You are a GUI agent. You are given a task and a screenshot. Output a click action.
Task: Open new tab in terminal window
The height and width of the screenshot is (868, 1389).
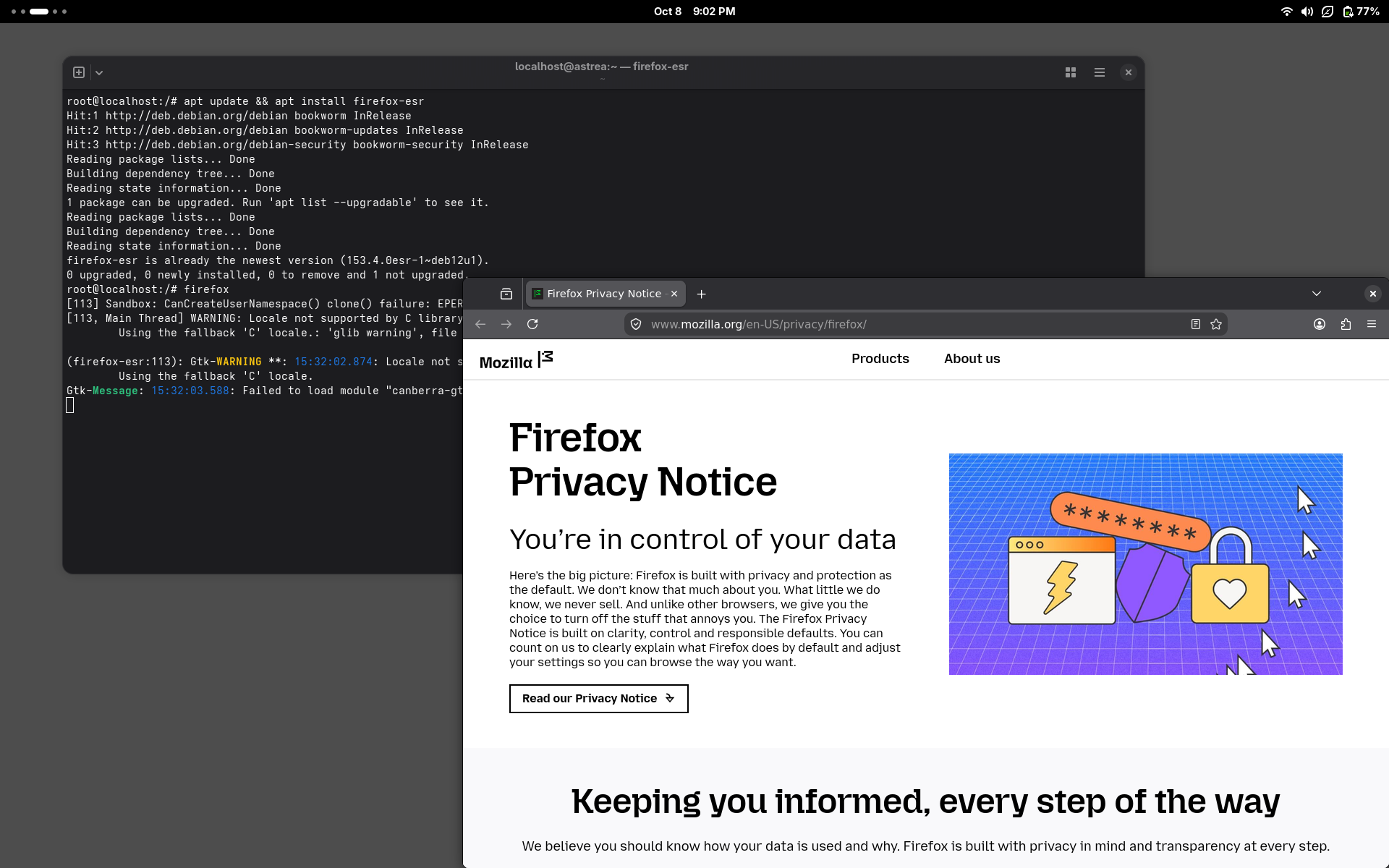point(79,72)
